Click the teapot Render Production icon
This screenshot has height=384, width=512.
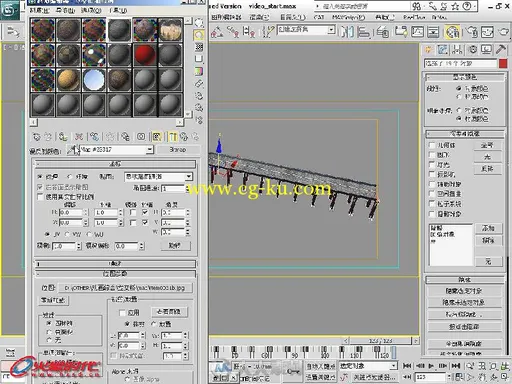(x=503, y=32)
